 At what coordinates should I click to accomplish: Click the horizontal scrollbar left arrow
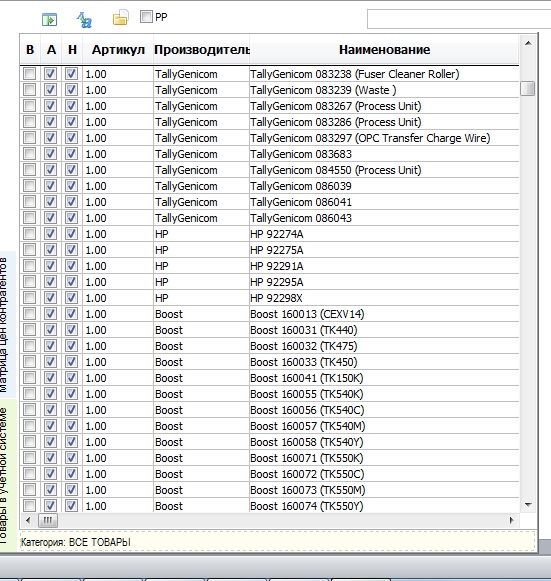[28, 520]
